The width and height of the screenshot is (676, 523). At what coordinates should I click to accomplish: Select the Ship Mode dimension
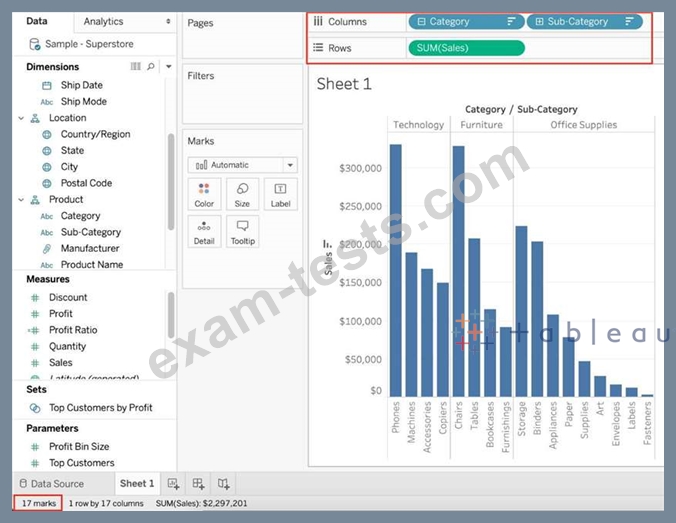tap(83, 102)
